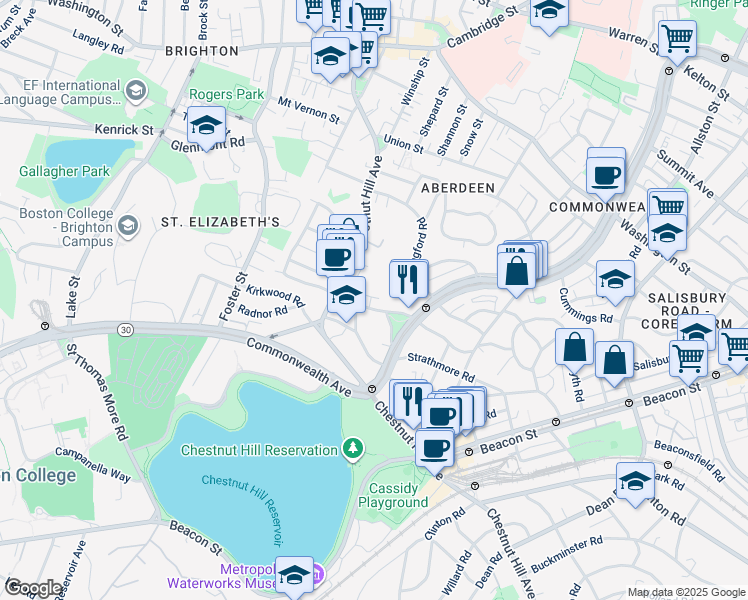Click the BRIGHTON neighborhood label
Image resolution: width=748 pixels, height=600 pixels.
pos(202,51)
